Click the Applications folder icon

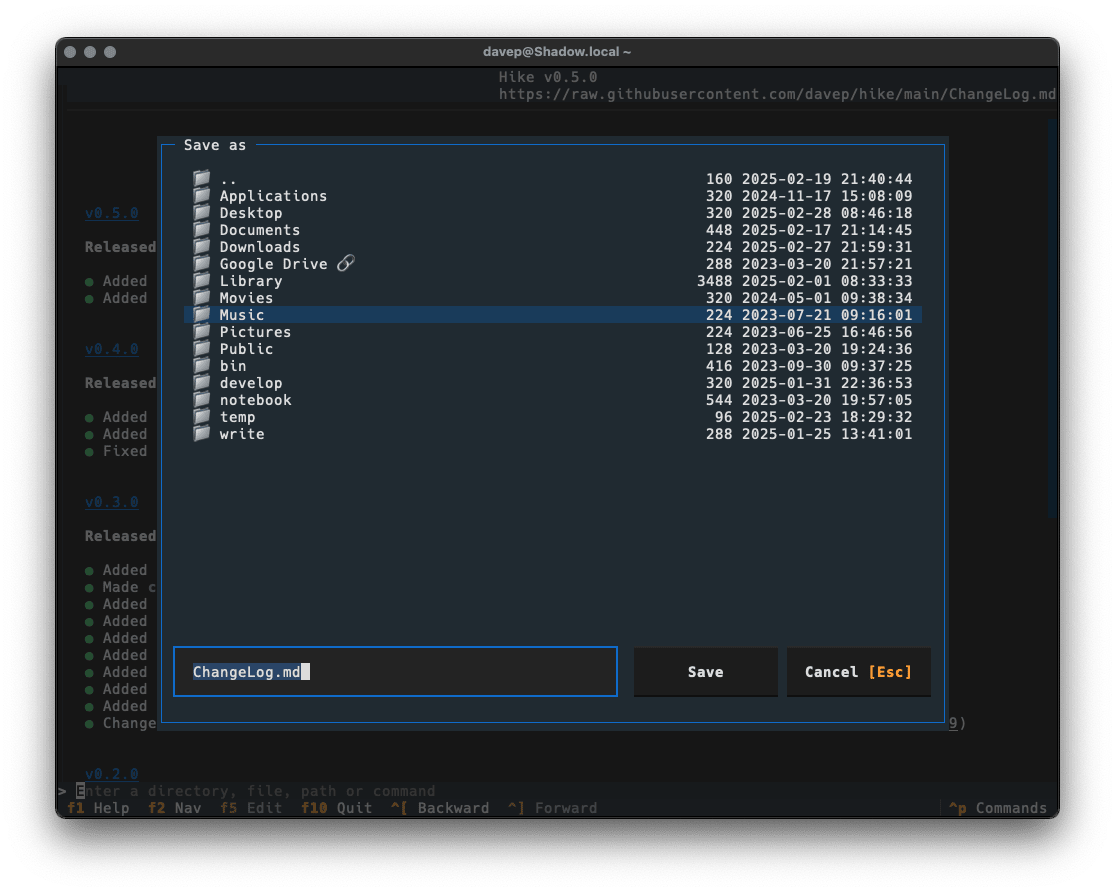202,196
